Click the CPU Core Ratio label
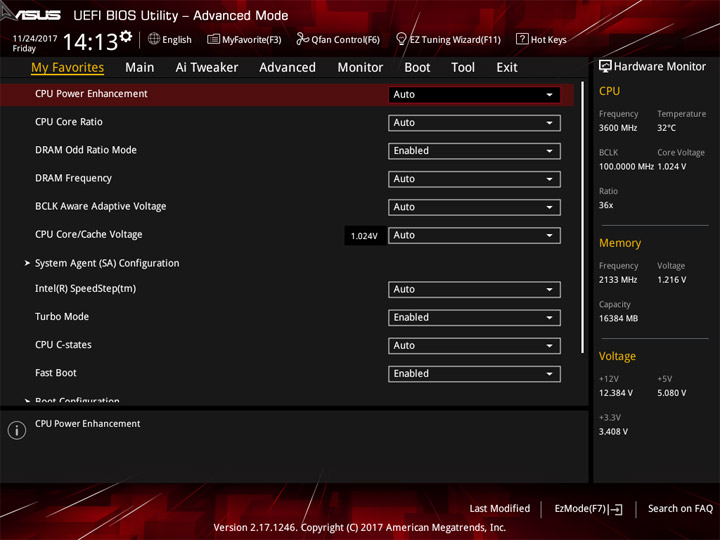 (69, 122)
